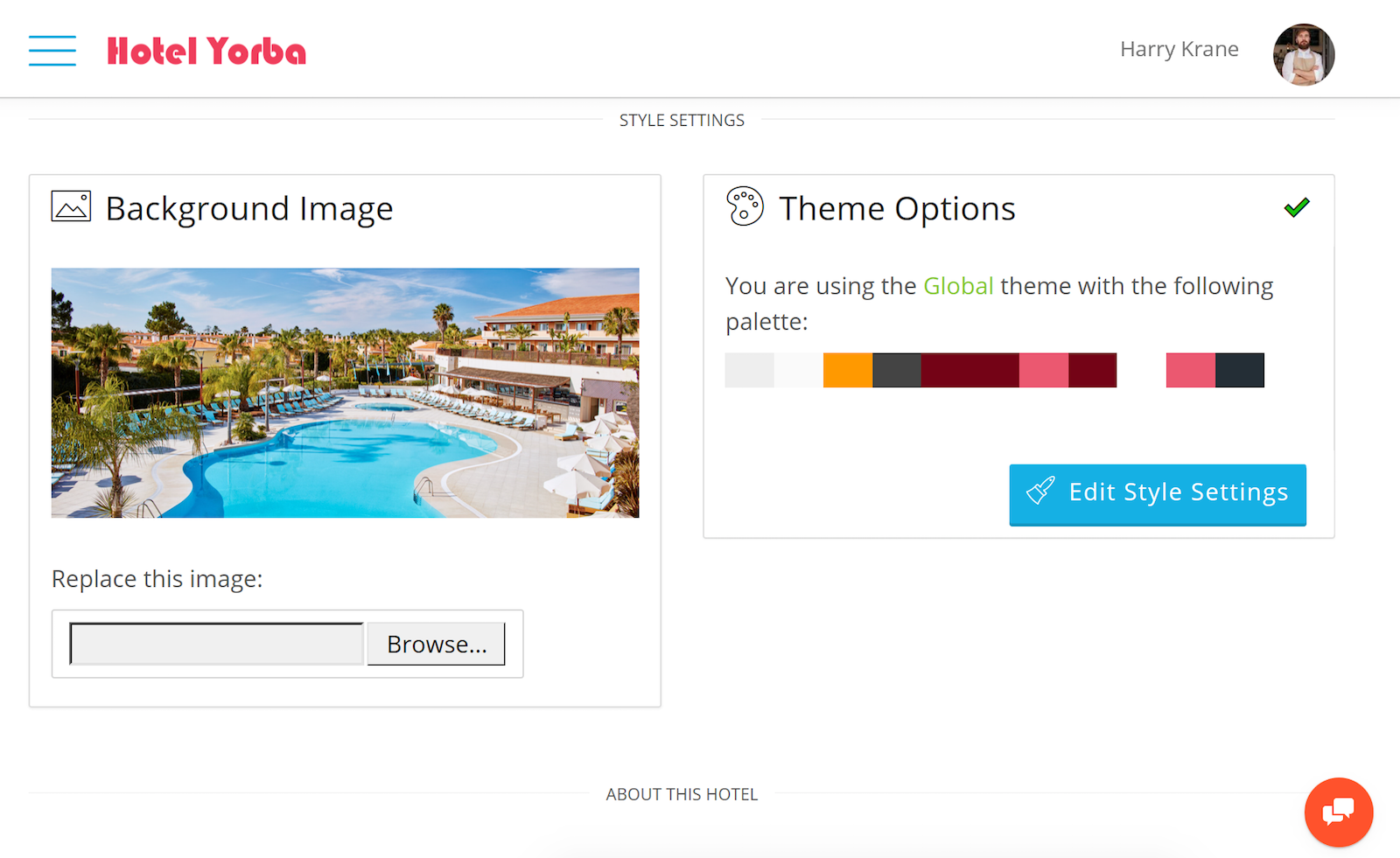Click the Harry Krane user name
The height and width of the screenshot is (858, 1400).
click(x=1179, y=49)
